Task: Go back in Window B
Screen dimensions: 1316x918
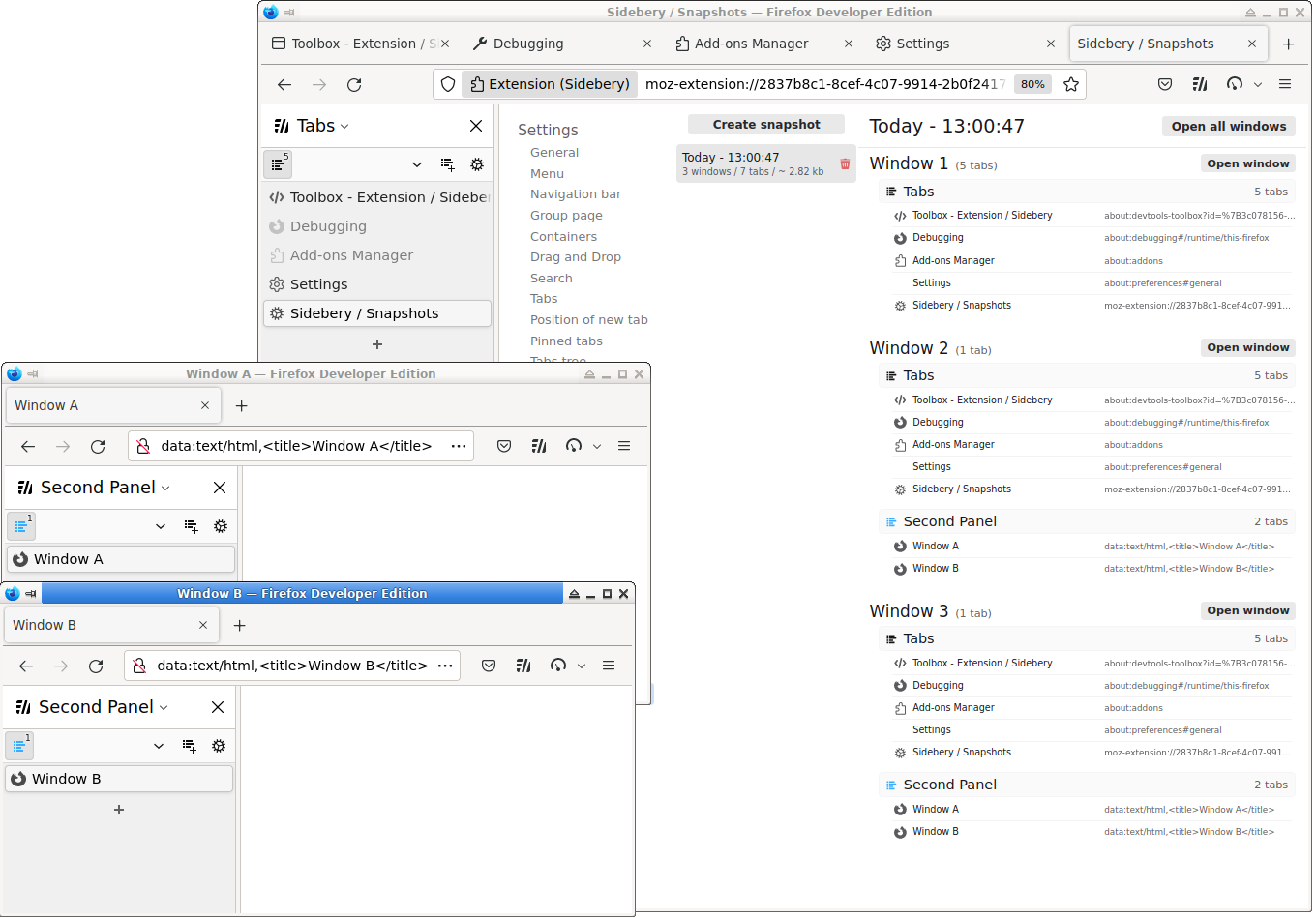Action: (x=26, y=666)
